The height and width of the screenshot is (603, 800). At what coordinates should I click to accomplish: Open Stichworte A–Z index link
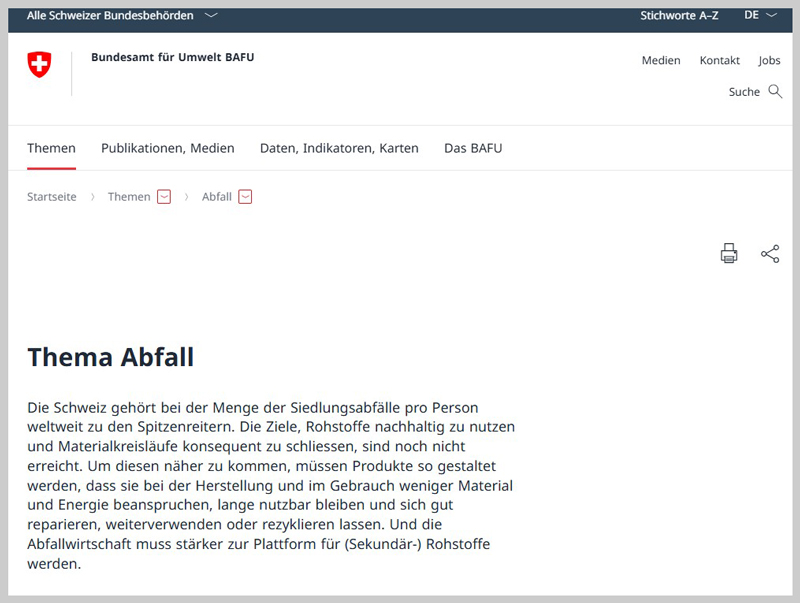pyautogui.click(x=679, y=16)
